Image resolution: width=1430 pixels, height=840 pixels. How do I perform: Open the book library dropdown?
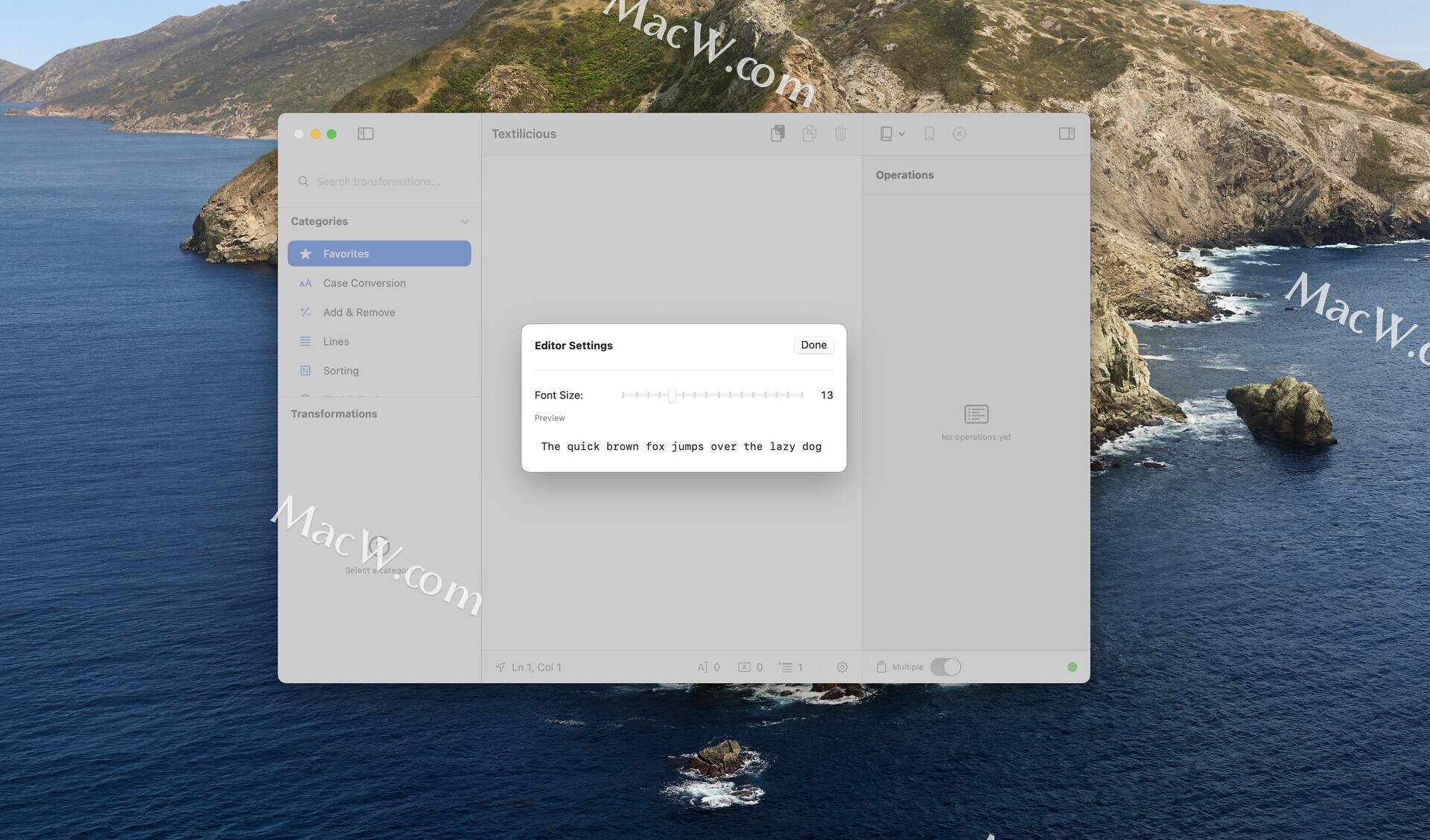[892, 134]
